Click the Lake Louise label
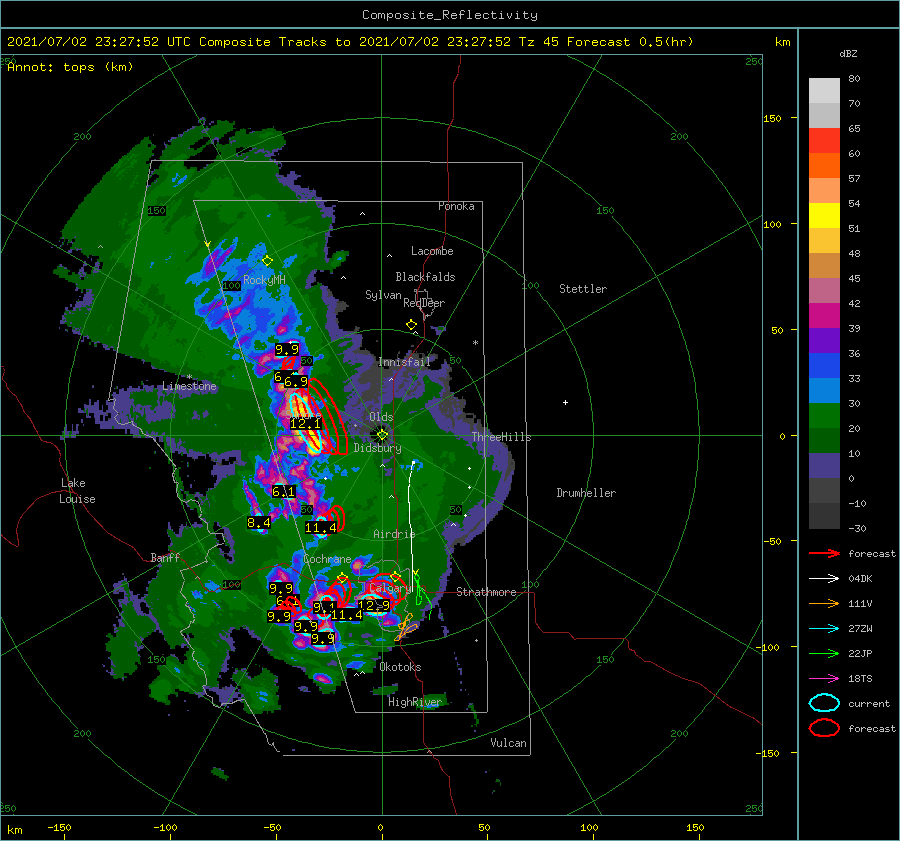 [77, 491]
